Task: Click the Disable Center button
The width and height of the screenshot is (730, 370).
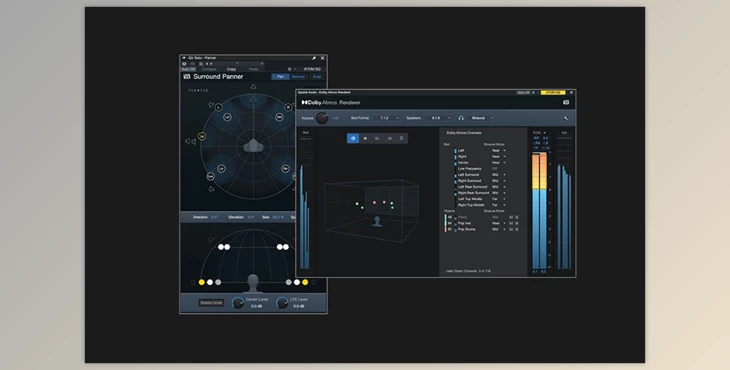Action: 211,303
